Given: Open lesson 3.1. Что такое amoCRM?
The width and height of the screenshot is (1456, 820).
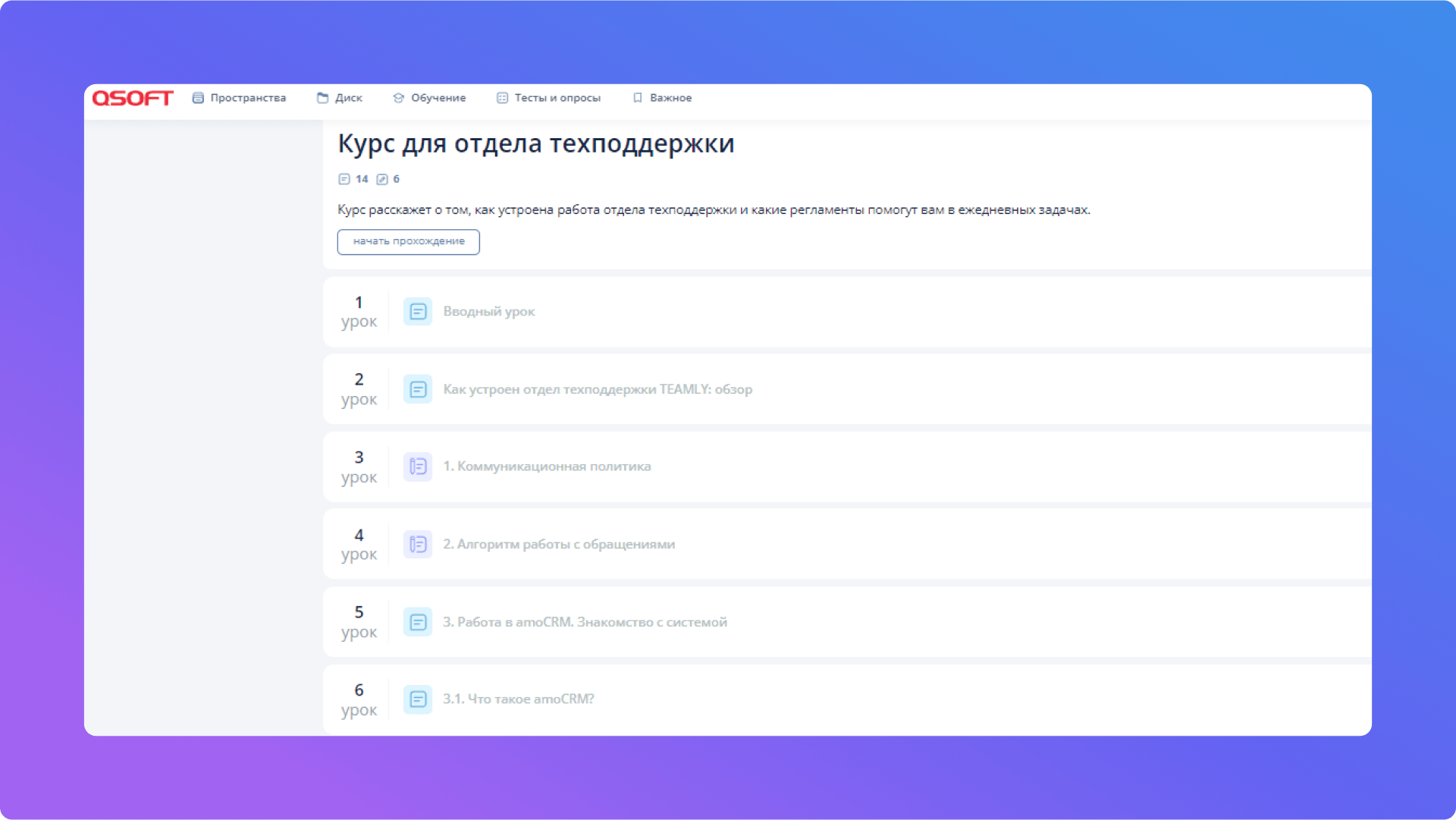Looking at the screenshot, I should pyautogui.click(x=847, y=699).
